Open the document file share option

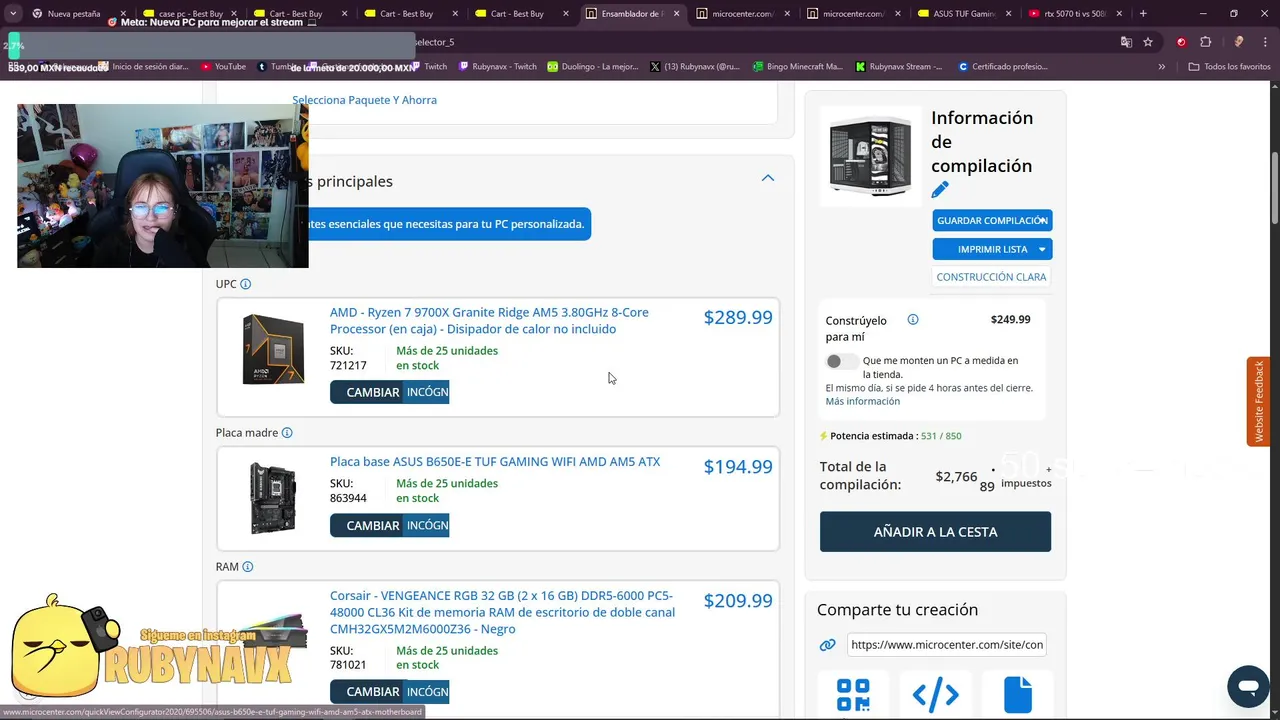point(1017,693)
